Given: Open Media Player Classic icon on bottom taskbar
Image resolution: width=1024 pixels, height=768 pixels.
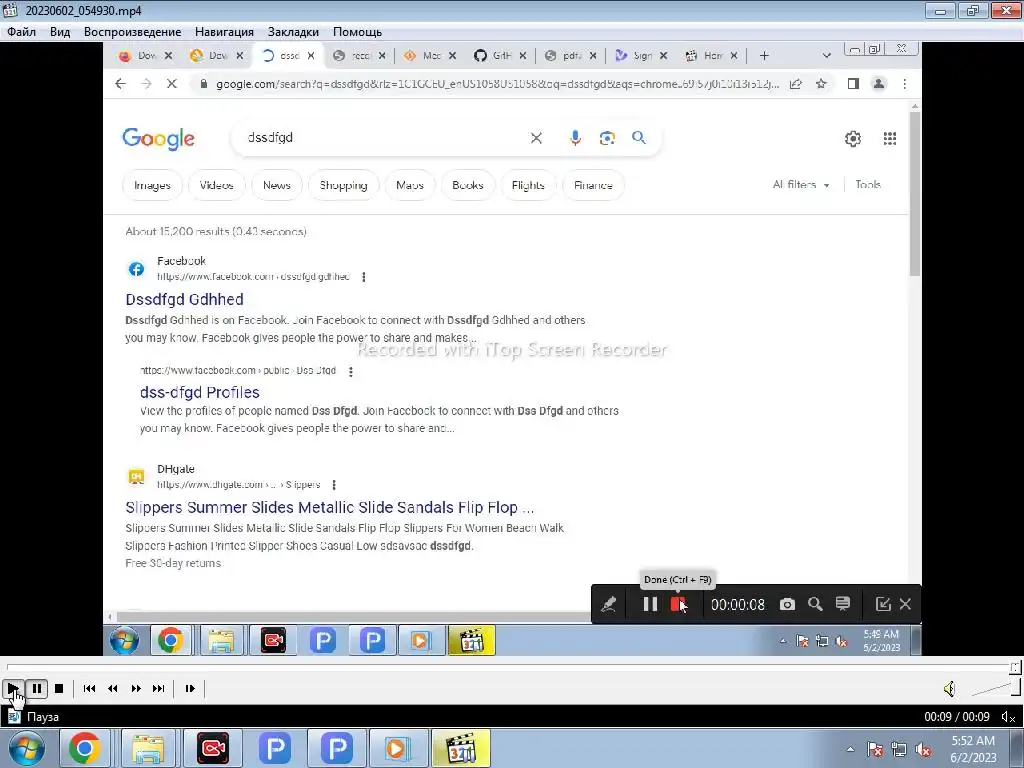Looking at the screenshot, I should tap(460, 748).
